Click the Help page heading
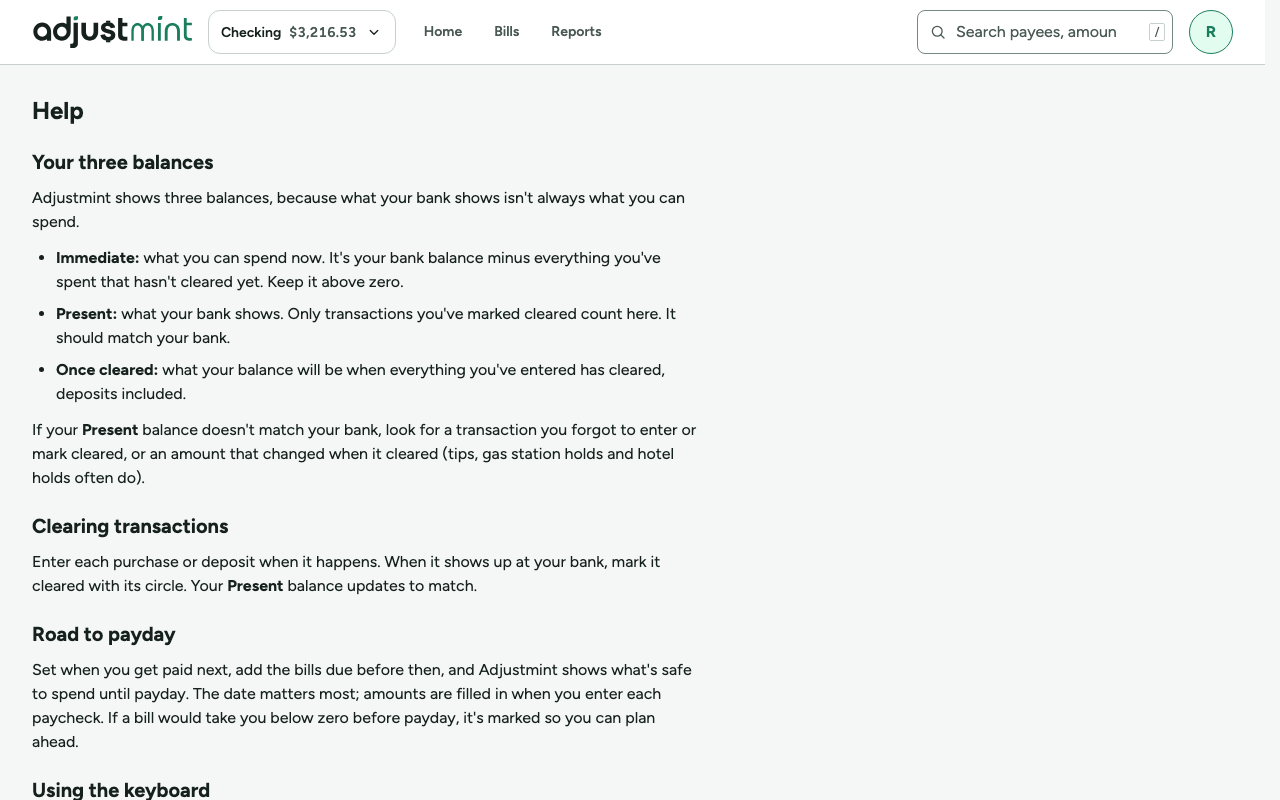This screenshot has height=800, width=1280. (58, 111)
